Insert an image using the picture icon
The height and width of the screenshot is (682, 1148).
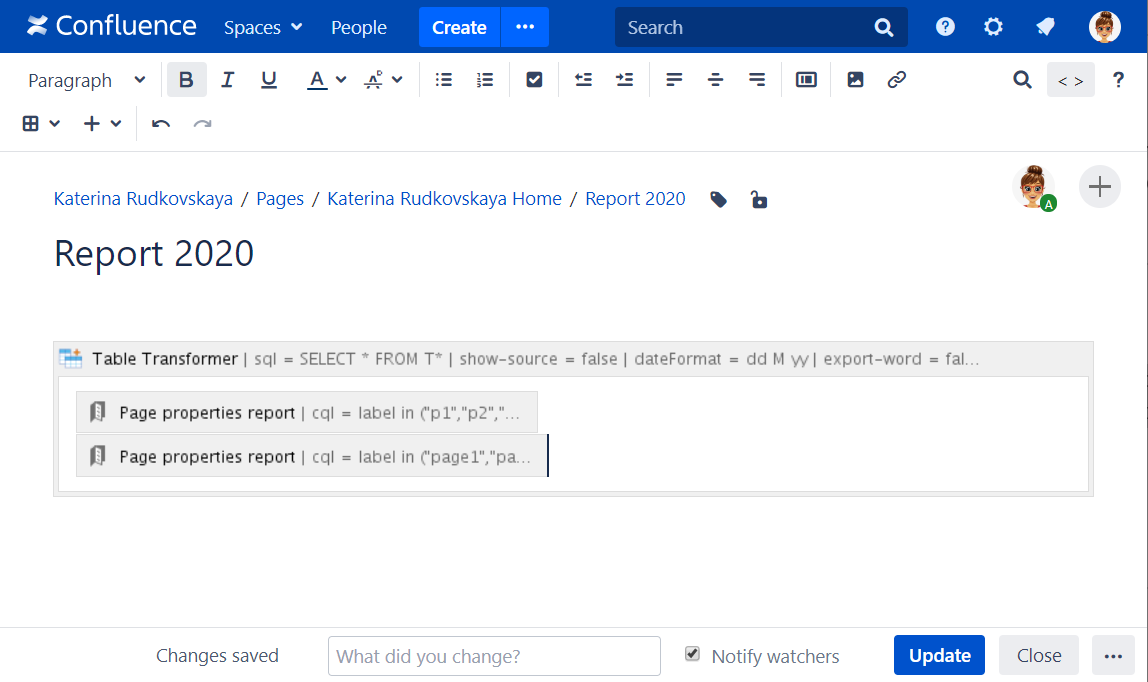(855, 80)
